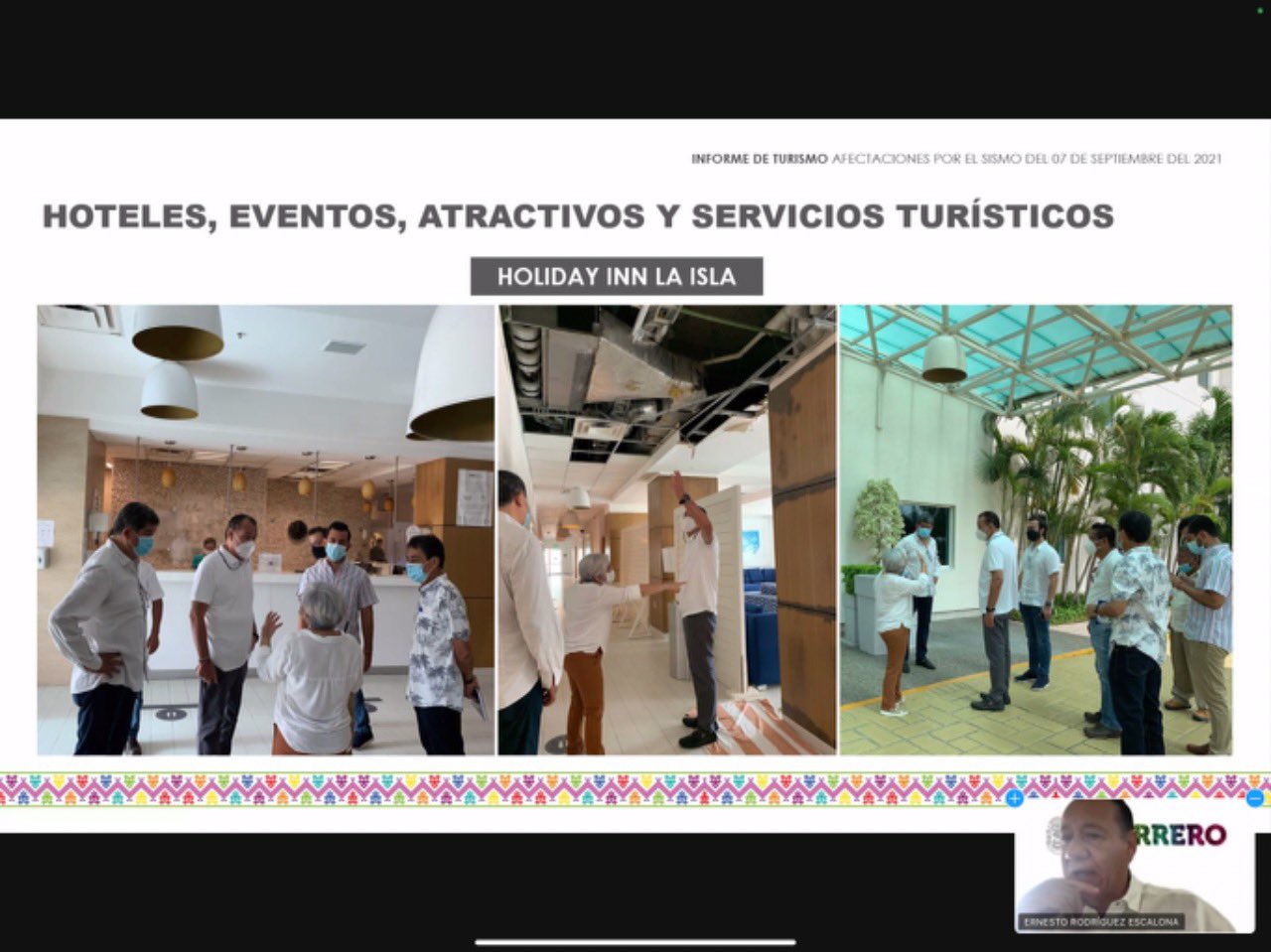Click the Hoteles, Eventos, Atractivos slide title
Screen dimensions: 1271x952
click(578, 215)
